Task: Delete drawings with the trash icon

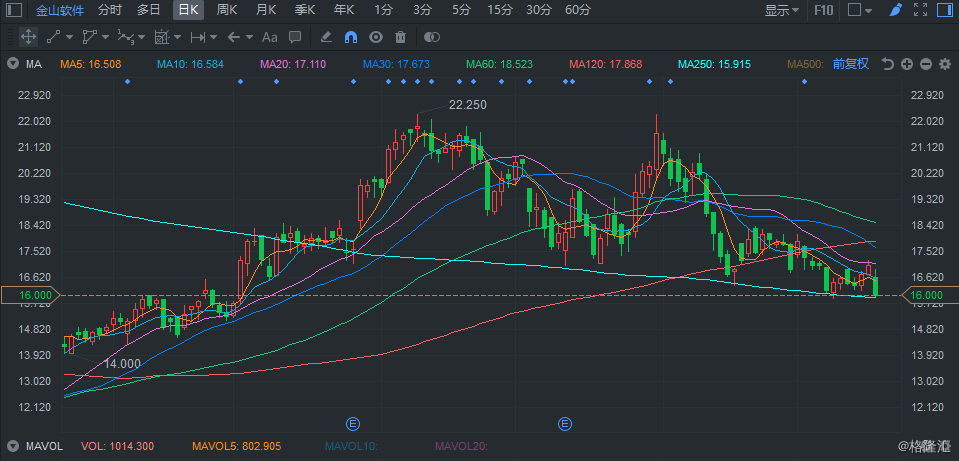Action: point(401,37)
